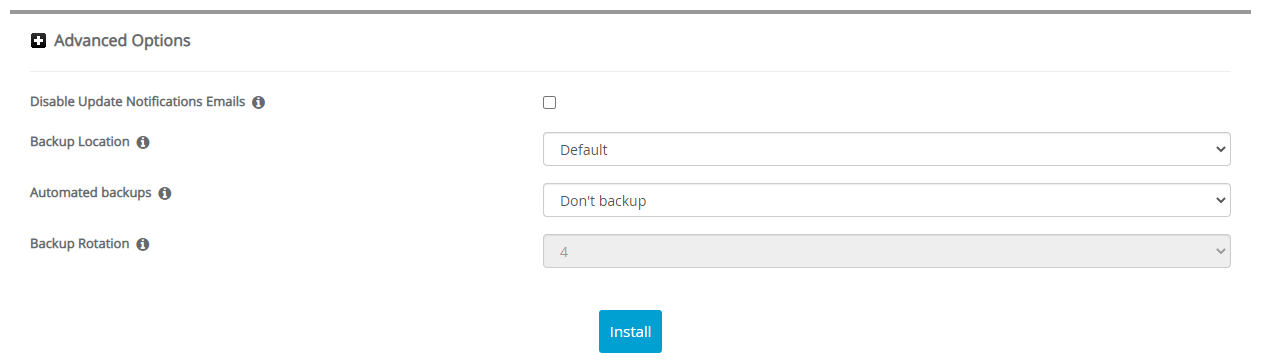Screen dimensions: 1265x362
Task: Show info icon beside Backup Location
Action: [x=143, y=143]
